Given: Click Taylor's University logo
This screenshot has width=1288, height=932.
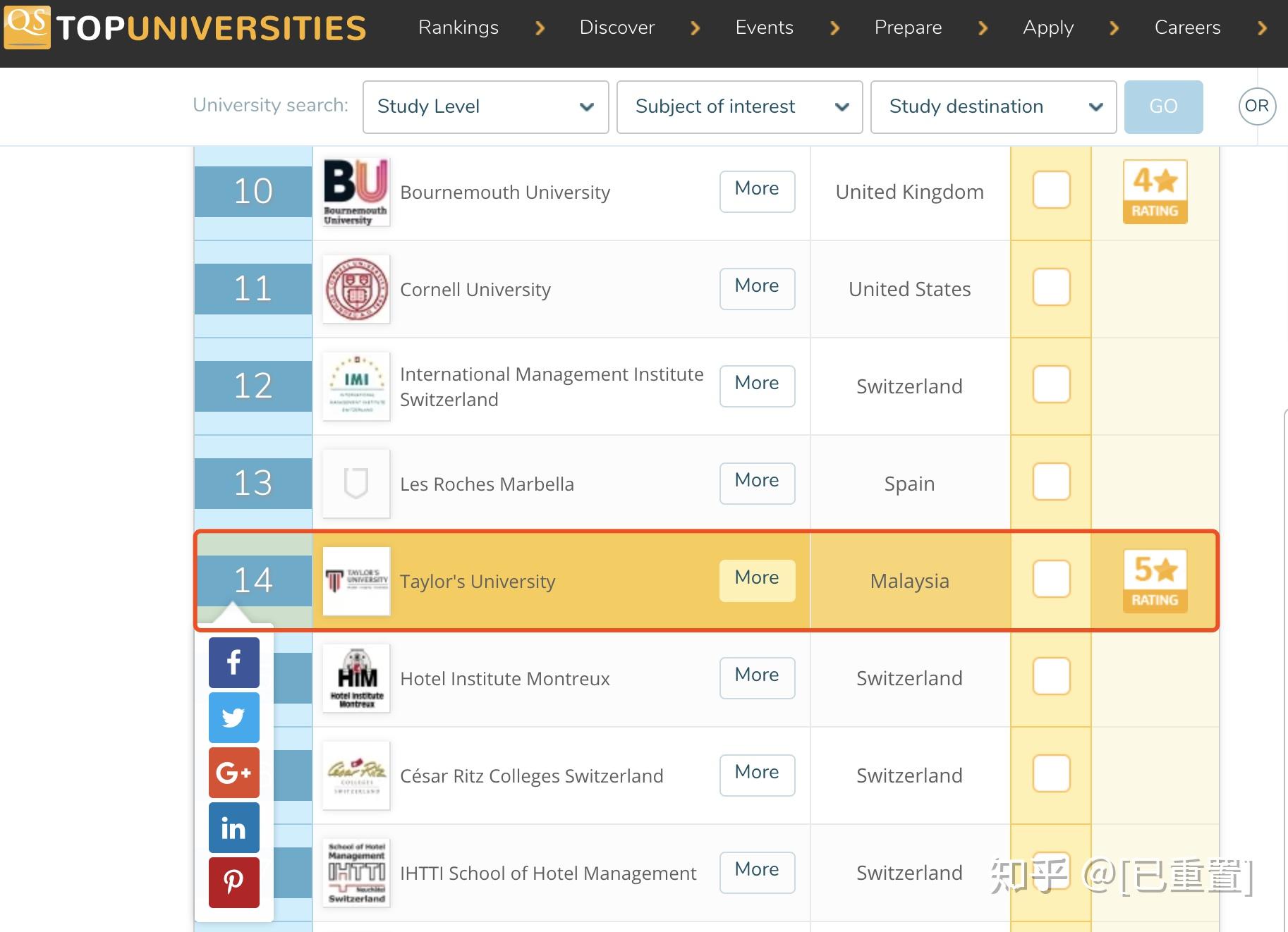Looking at the screenshot, I should pos(356,581).
